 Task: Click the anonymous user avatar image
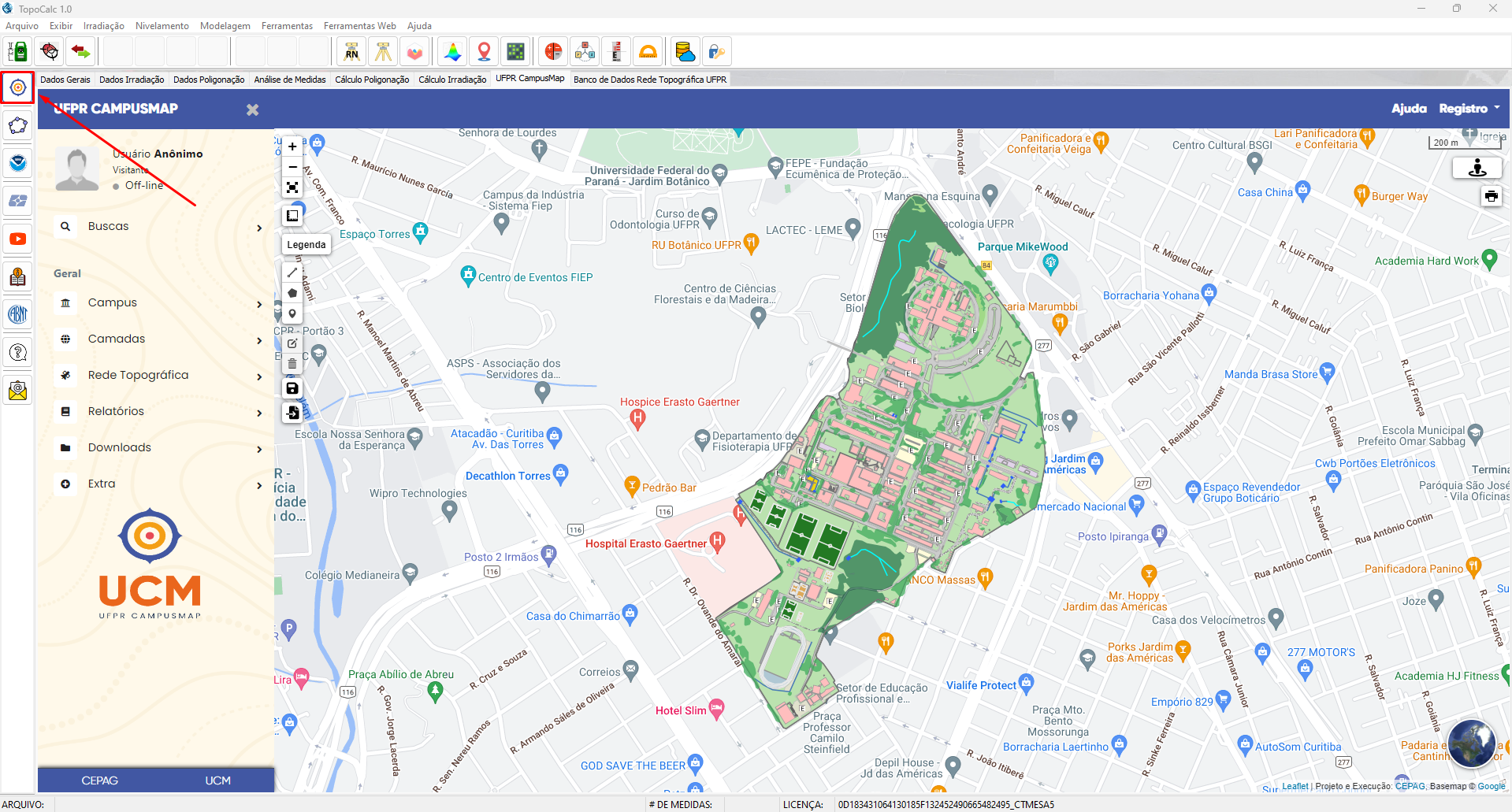pyautogui.click(x=77, y=169)
